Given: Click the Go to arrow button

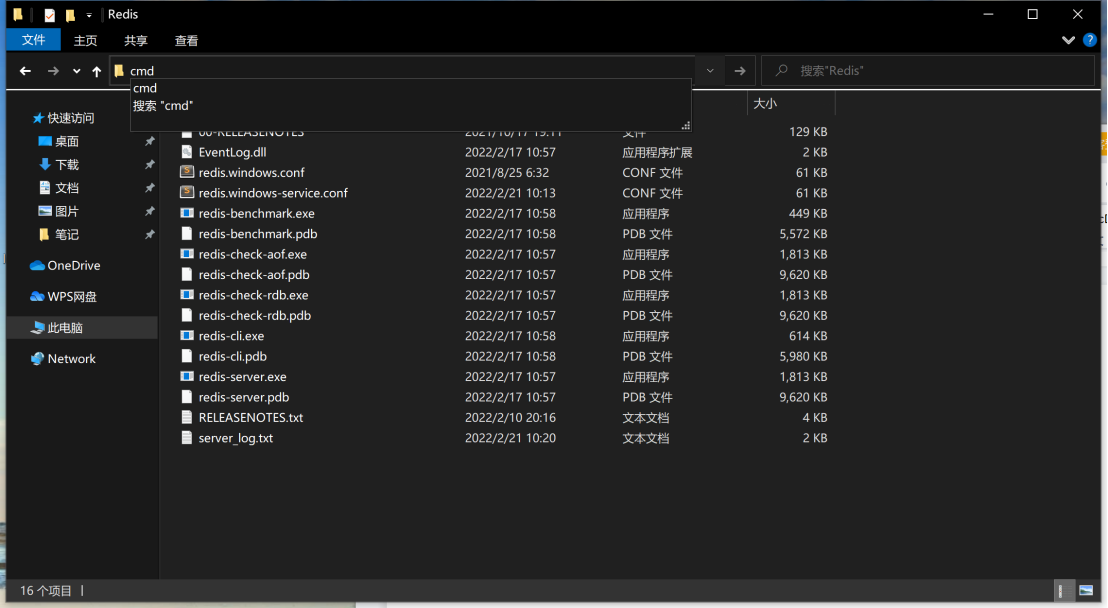Looking at the screenshot, I should tap(740, 71).
